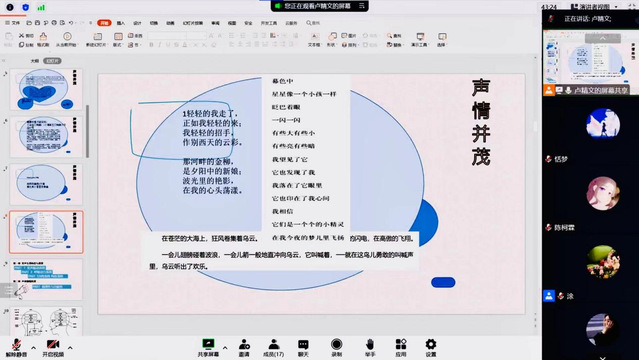
Task: Click the 邀请 invite icon
Action: coord(244,348)
